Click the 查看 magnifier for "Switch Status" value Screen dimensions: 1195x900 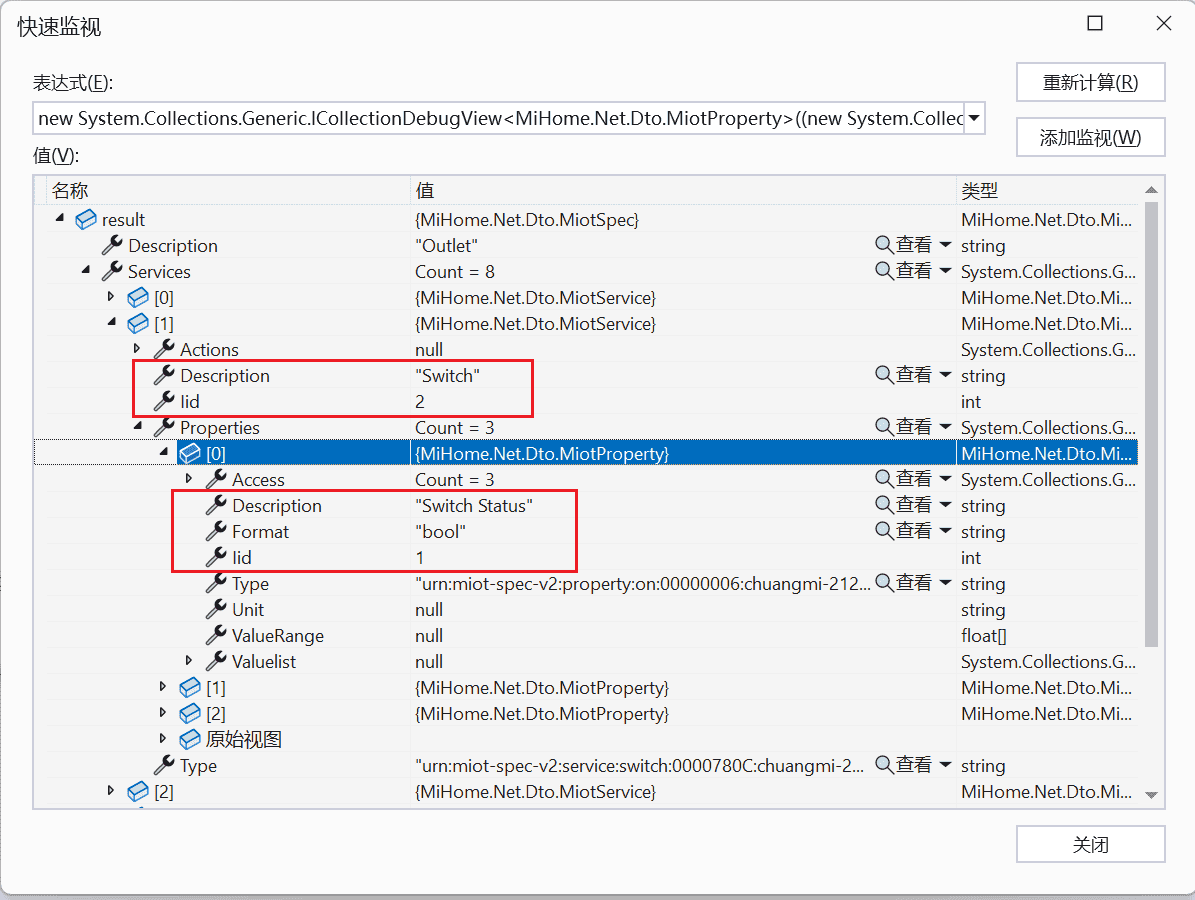(x=881, y=505)
